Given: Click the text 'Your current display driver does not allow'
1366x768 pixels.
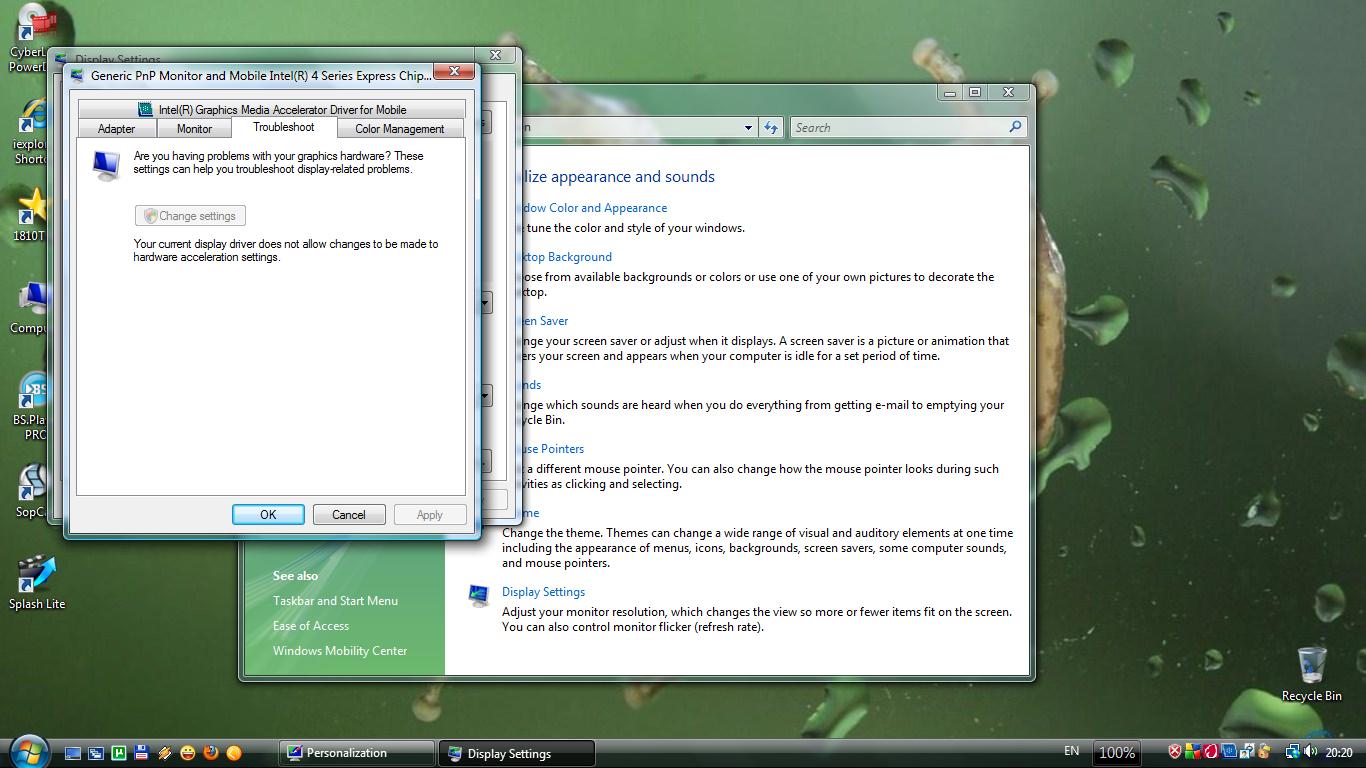Looking at the screenshot, I should (x=236, y=244).
